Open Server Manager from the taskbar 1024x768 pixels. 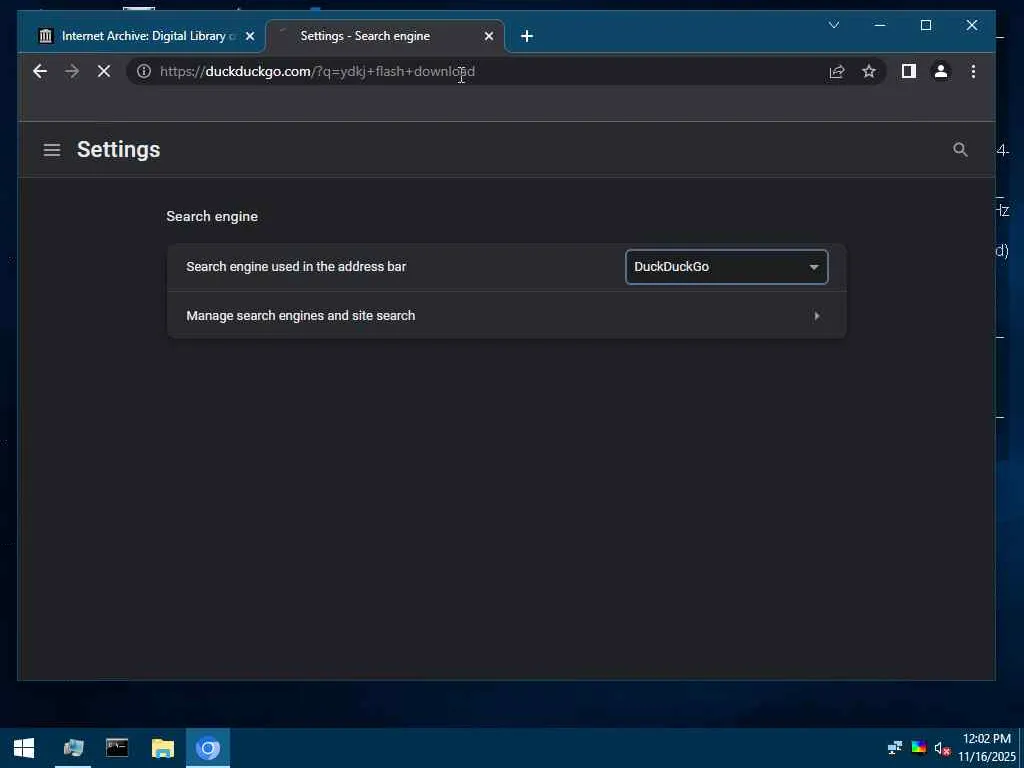click(73, 748)
